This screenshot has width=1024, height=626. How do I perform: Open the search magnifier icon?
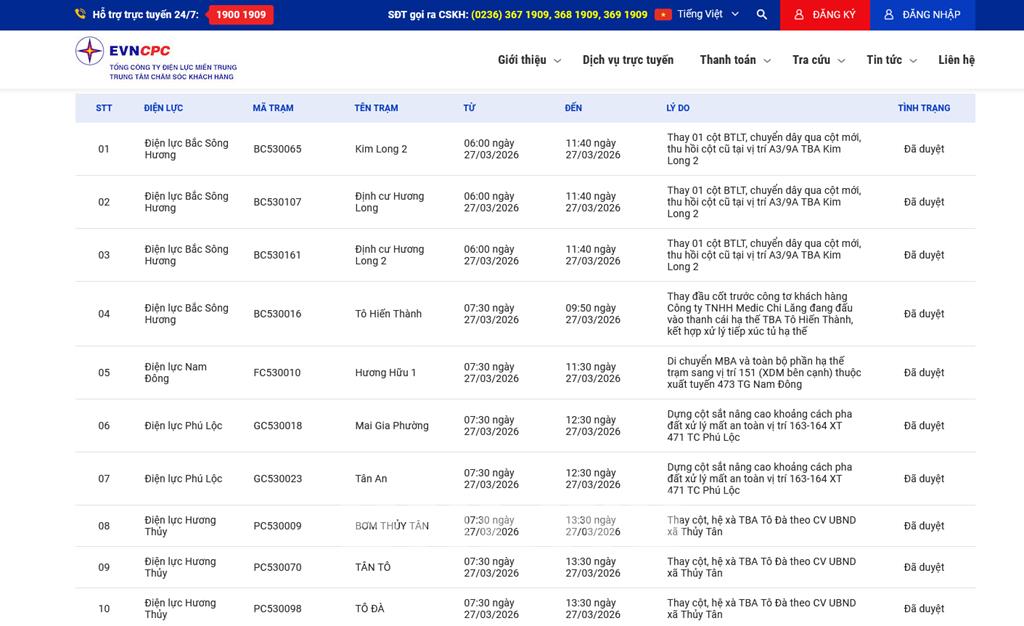click(762, 15)
